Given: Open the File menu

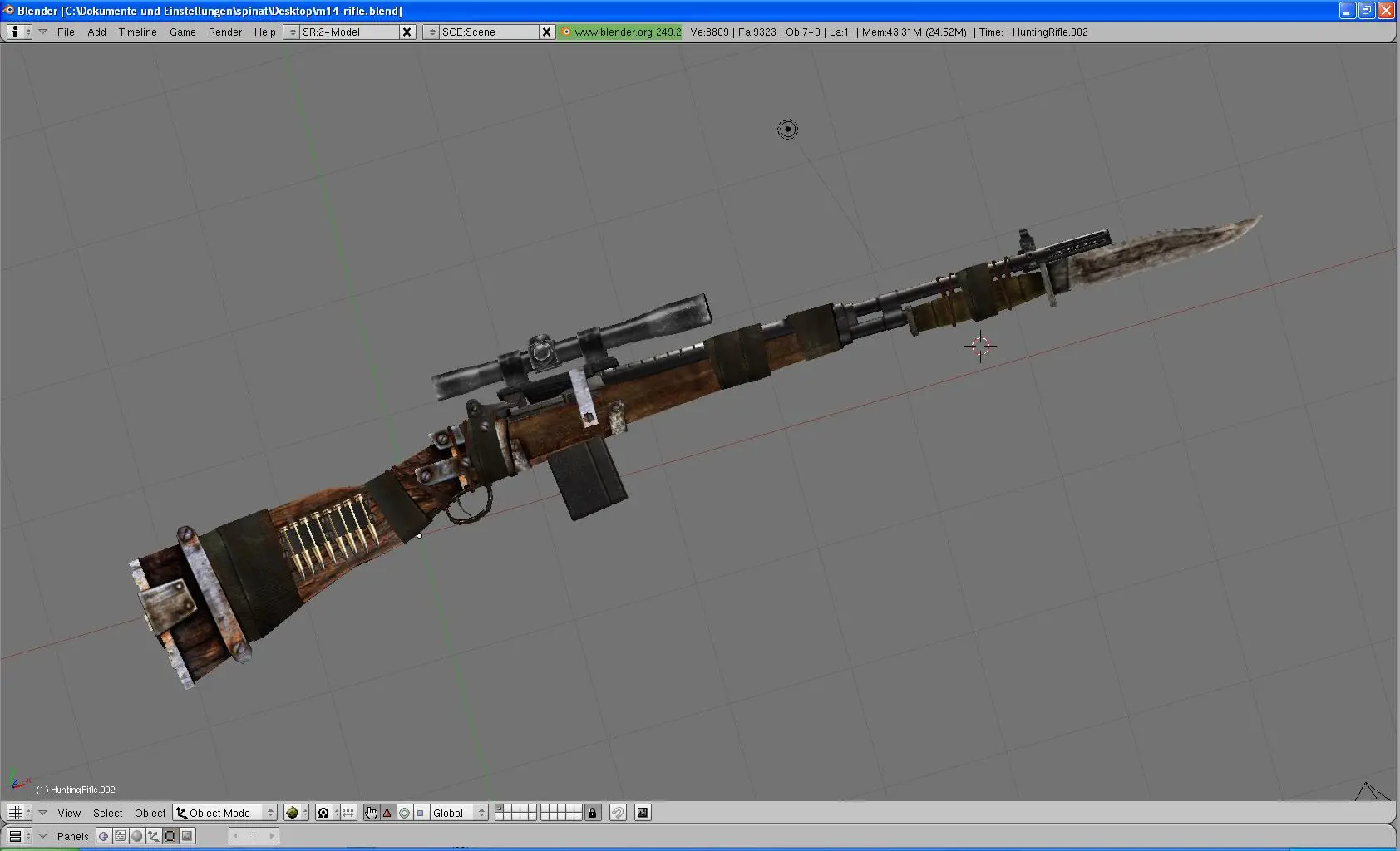Looking at the screenshot, I should [66, 32].
